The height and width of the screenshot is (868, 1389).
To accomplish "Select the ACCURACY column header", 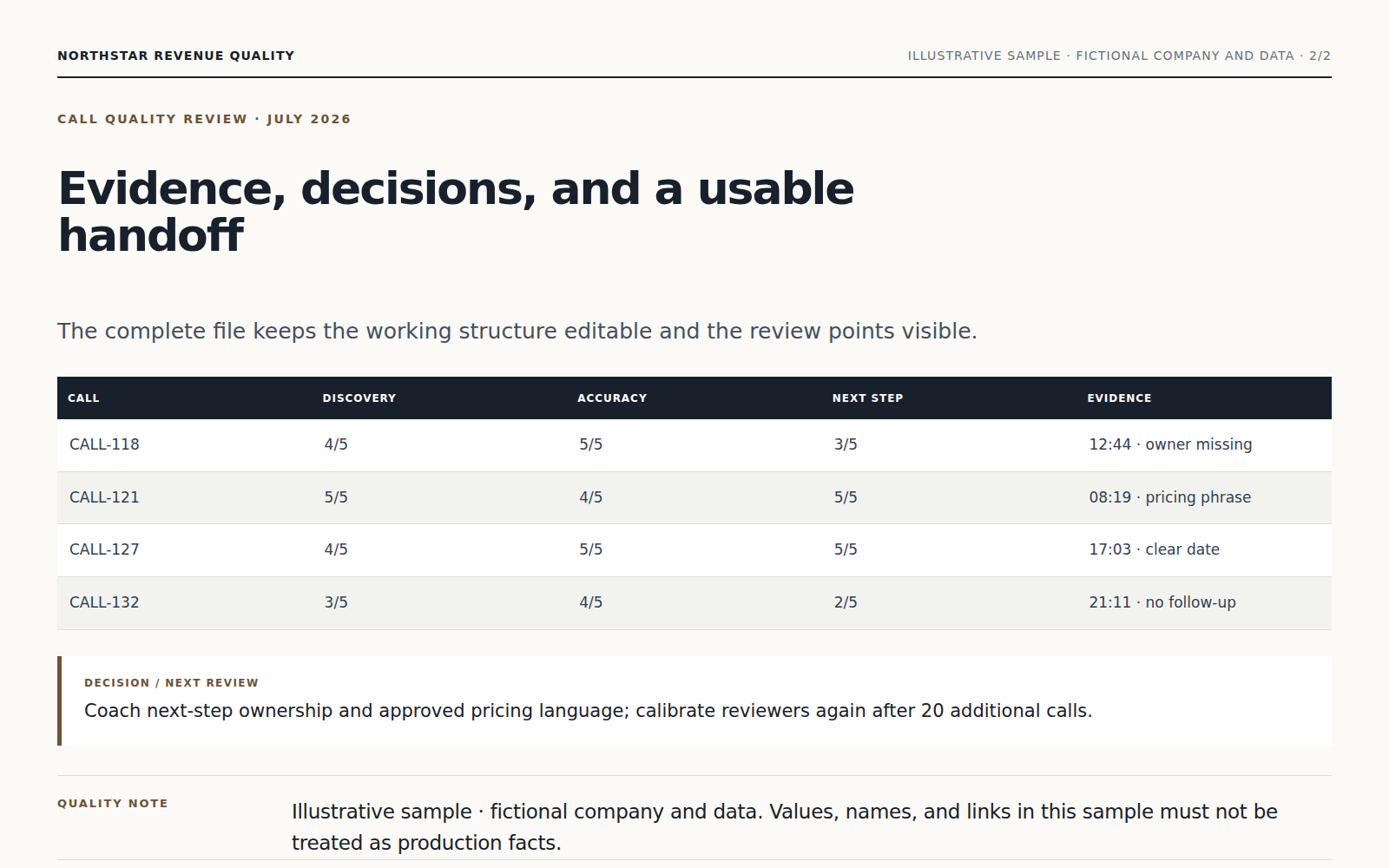I will [x=612, y=398].
